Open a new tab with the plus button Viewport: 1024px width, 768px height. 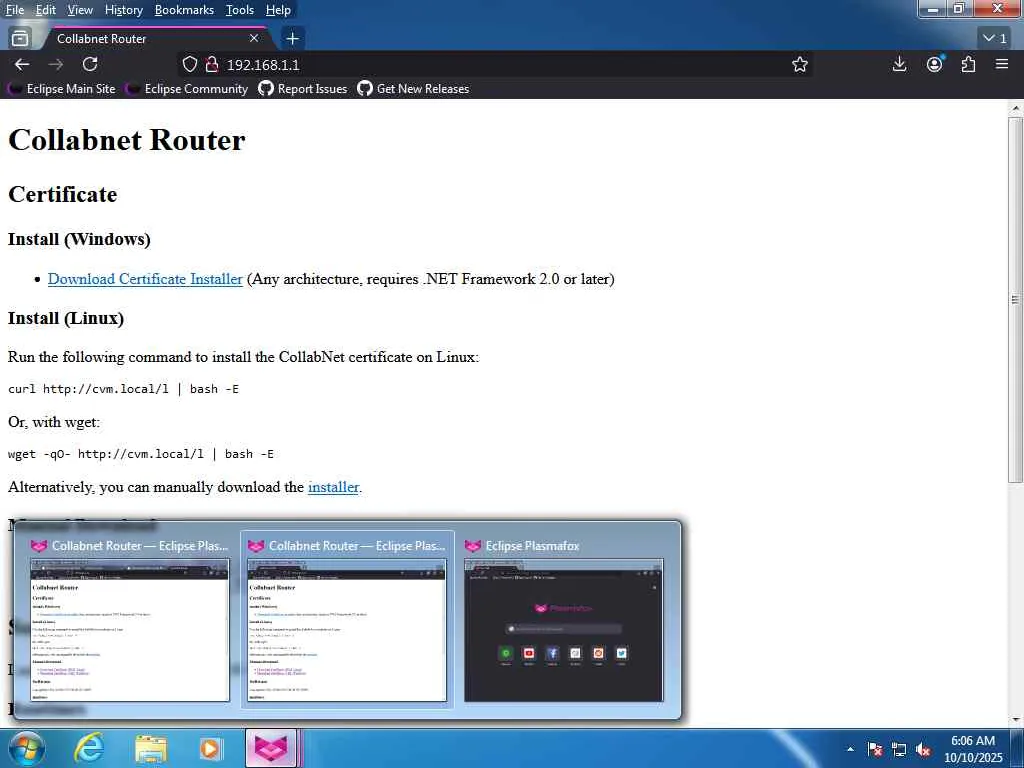tap(293, 39)
